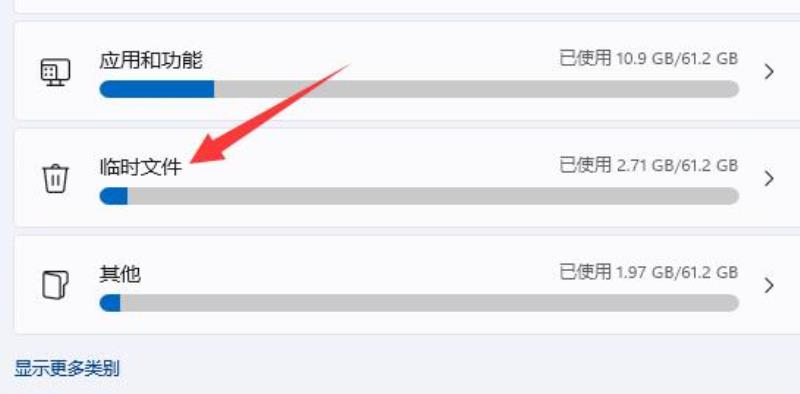The image size is (800, 394).
Task: Click the 临时文件 trash can icon
Action: pyautogui.click(x=55, y=179)
